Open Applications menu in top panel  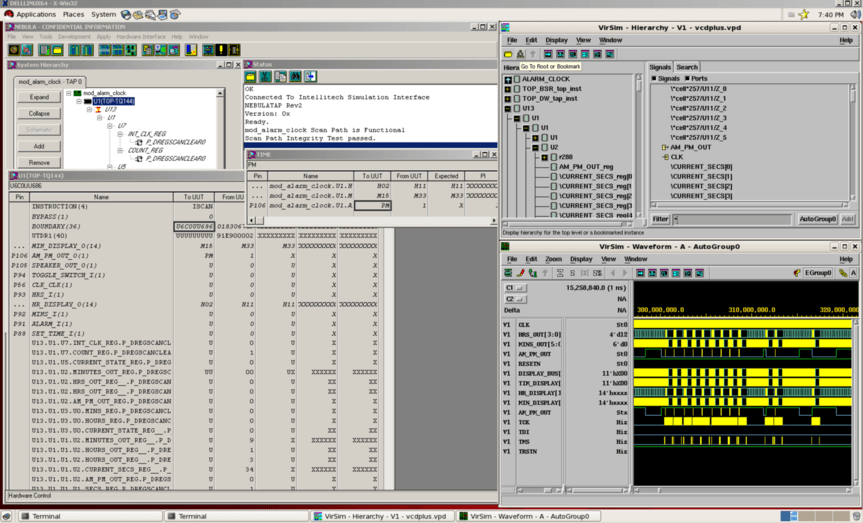pos(36,14)
